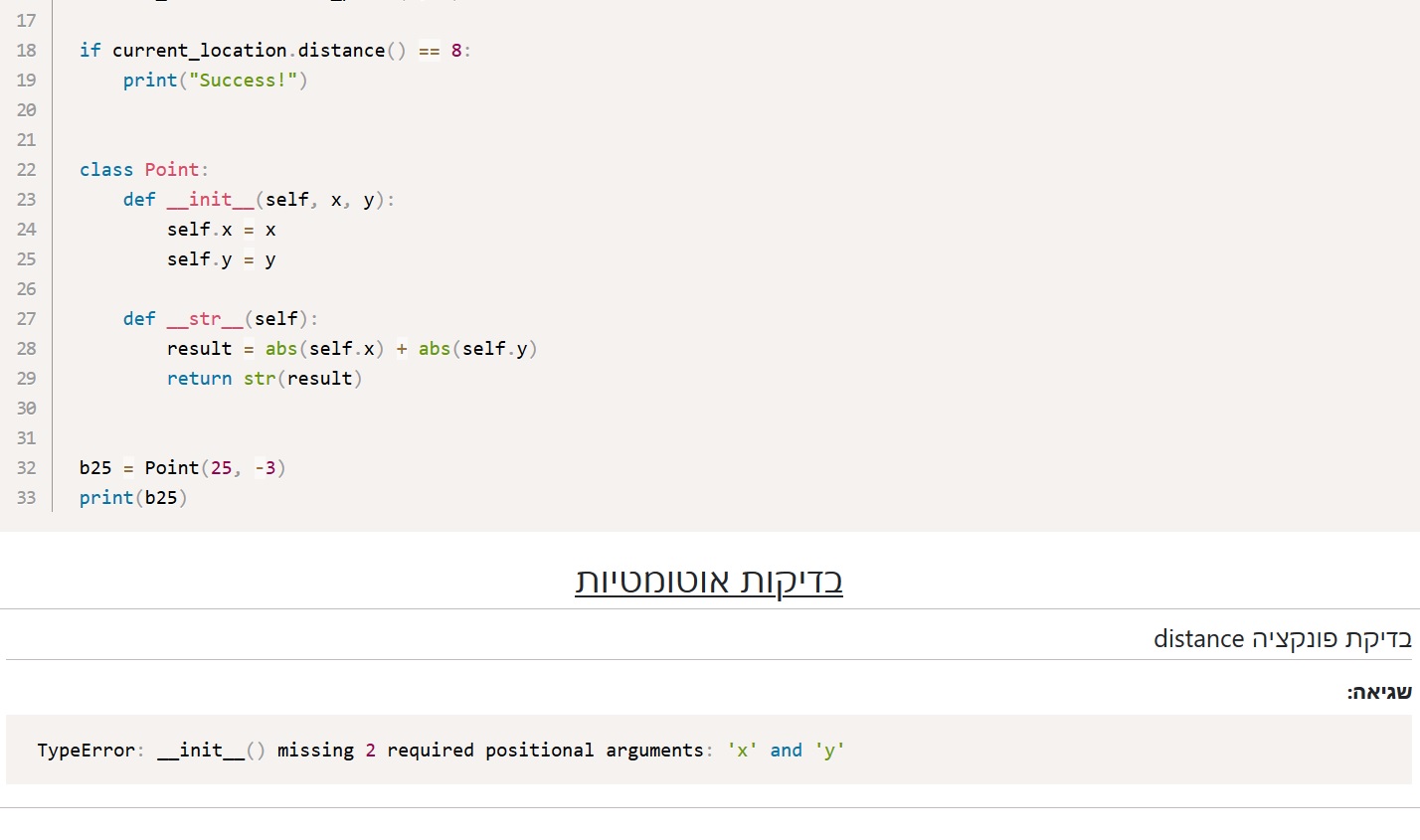
Task: Click the "b25 = Point(25, -3)" line
Action: (x=183, y=467)
